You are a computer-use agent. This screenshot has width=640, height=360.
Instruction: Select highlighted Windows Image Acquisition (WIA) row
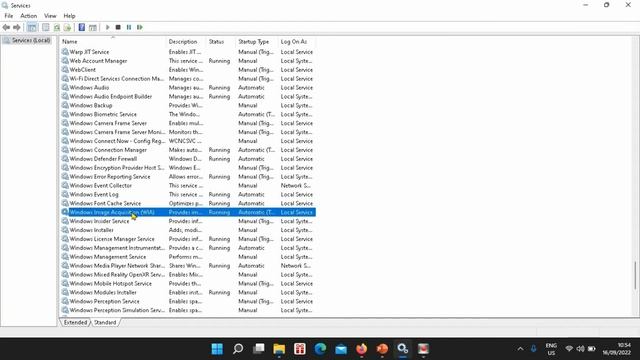click(x=188, y=212)
